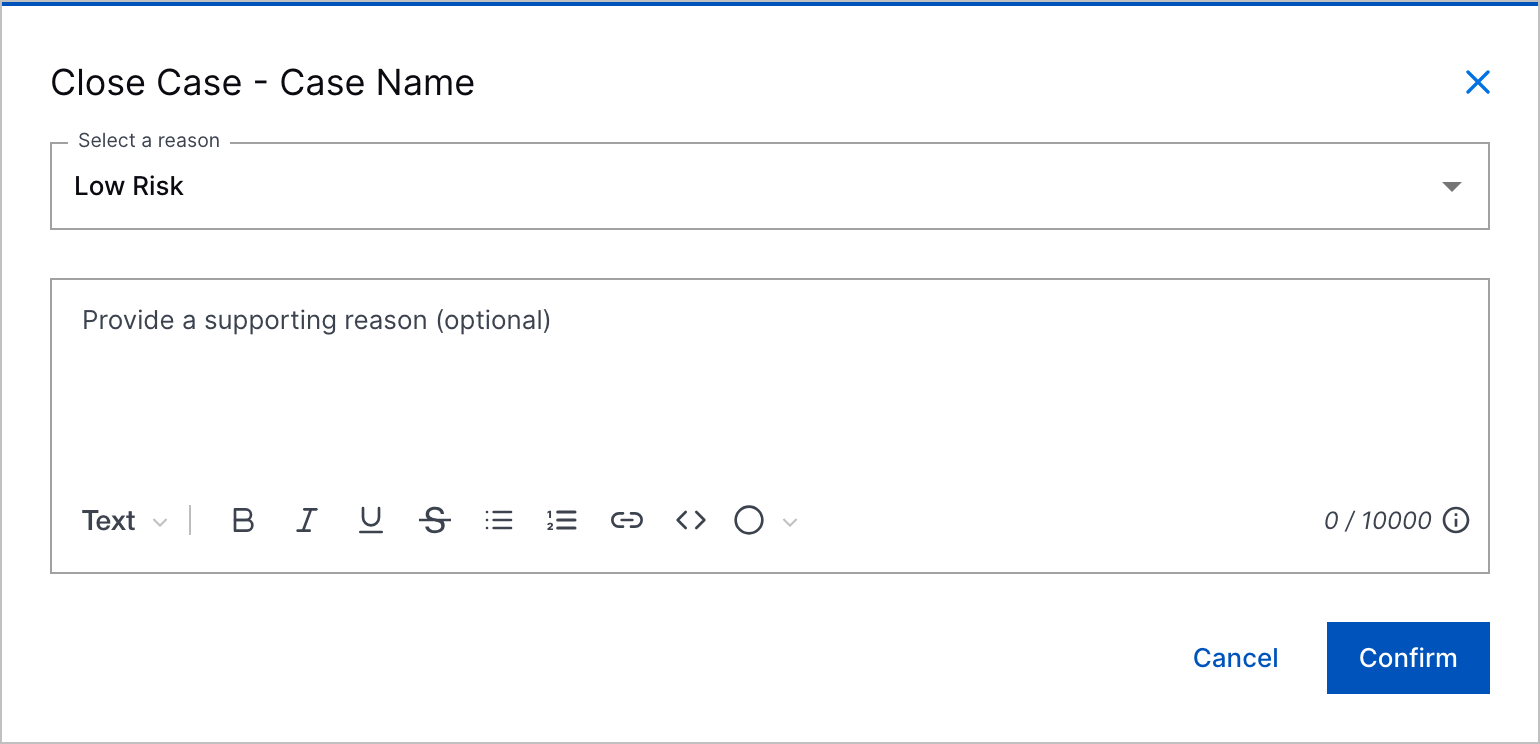Insert a bulleted list
Screen dimensions: 1540x744
498,521
